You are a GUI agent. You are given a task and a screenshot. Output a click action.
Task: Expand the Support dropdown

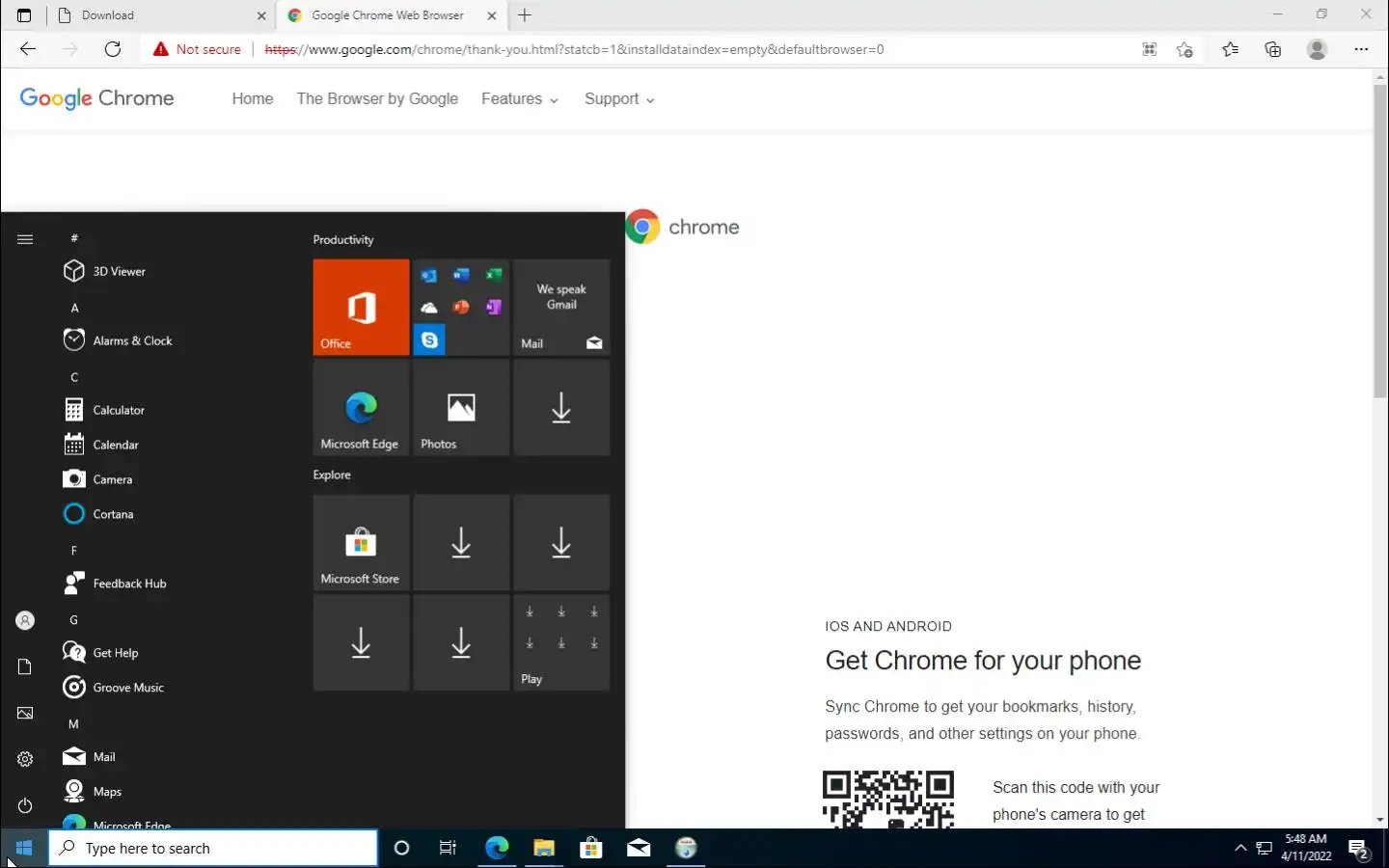point(619,99)
